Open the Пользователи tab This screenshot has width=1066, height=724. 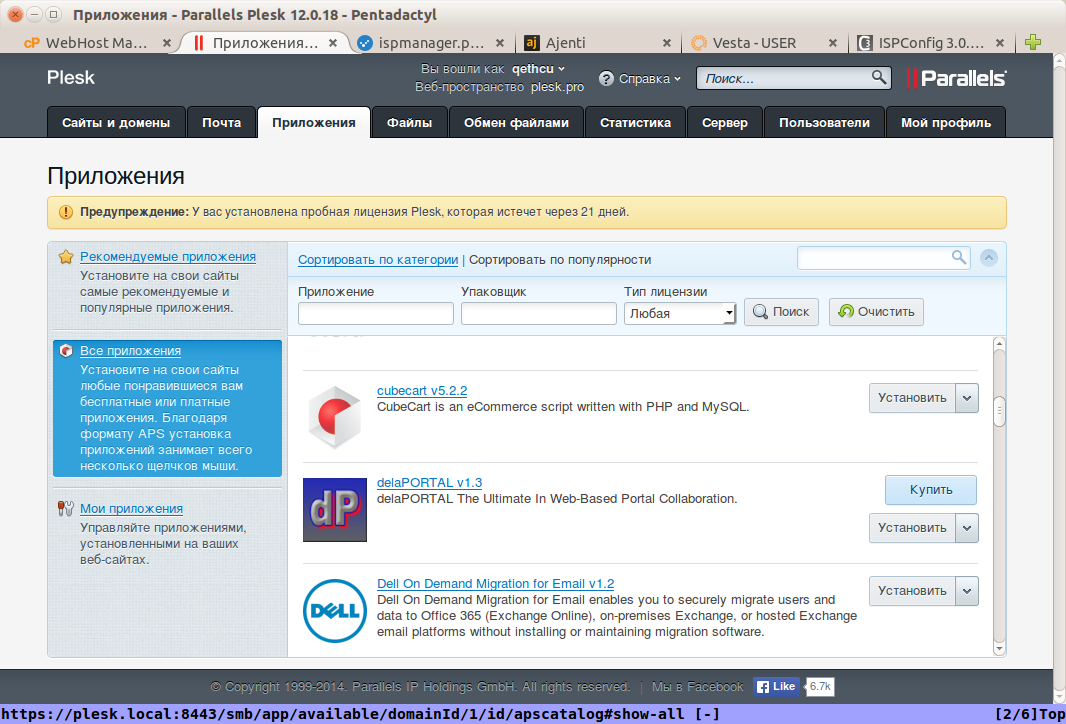(824, 122)
